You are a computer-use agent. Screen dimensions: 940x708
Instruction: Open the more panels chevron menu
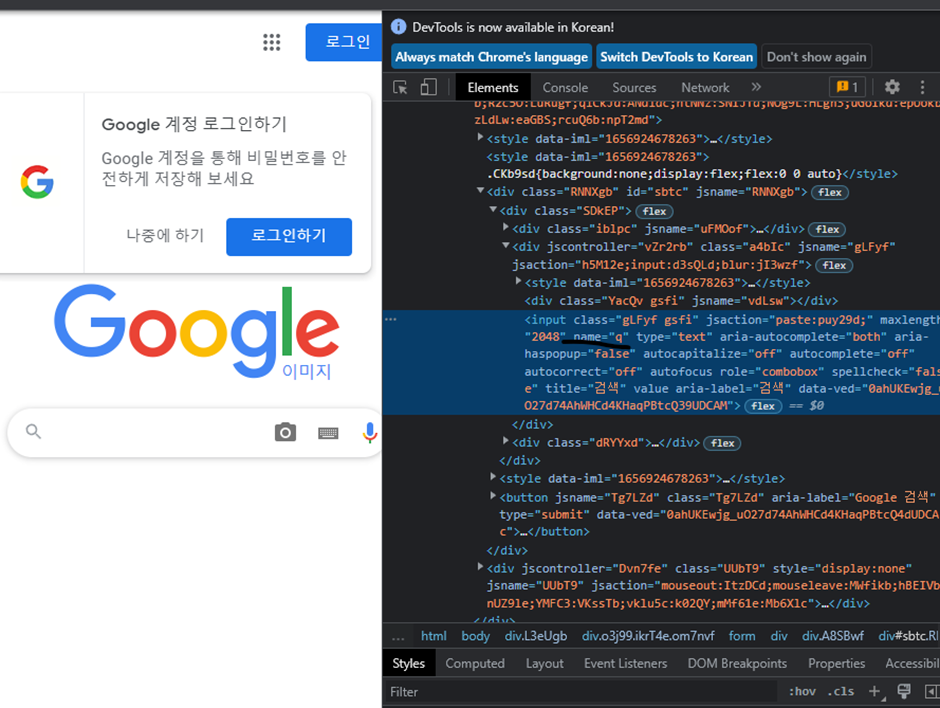pos(757,87)
